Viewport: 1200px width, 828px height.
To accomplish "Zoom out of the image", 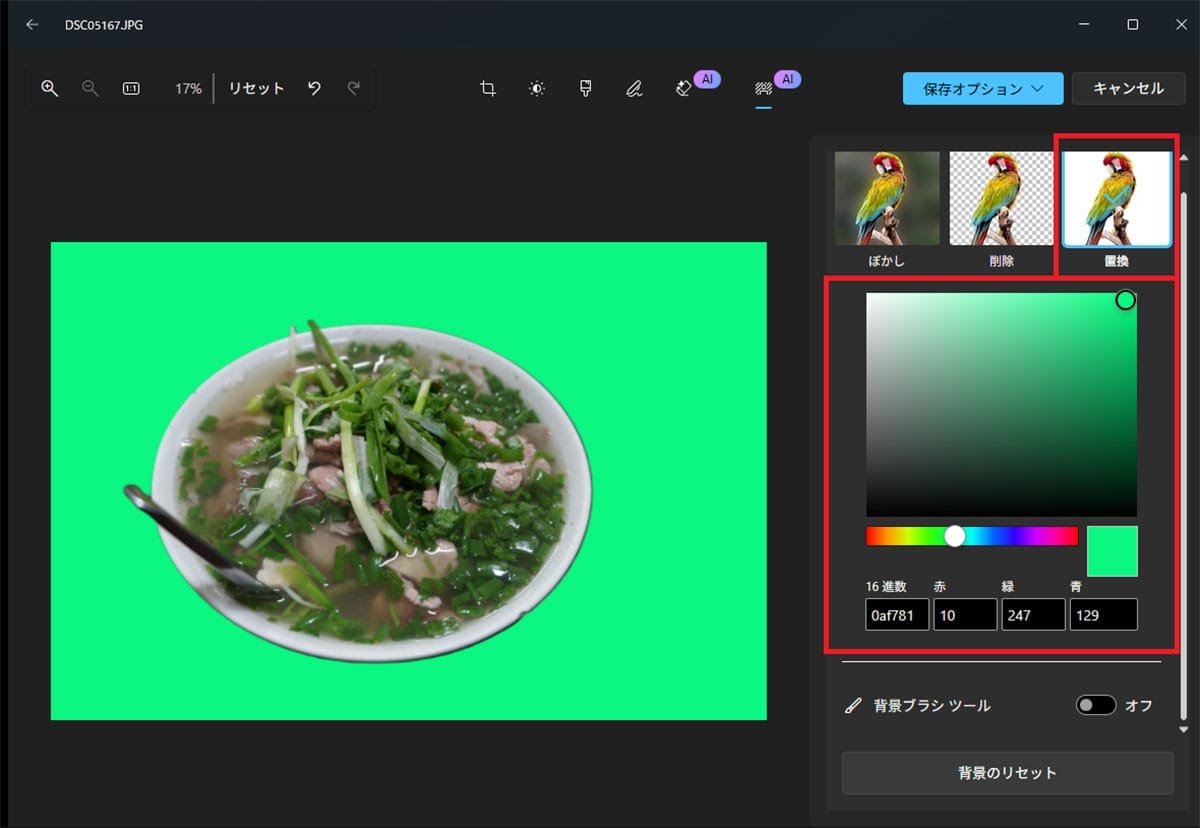I will pyautogui.click(x=90, y=88).
